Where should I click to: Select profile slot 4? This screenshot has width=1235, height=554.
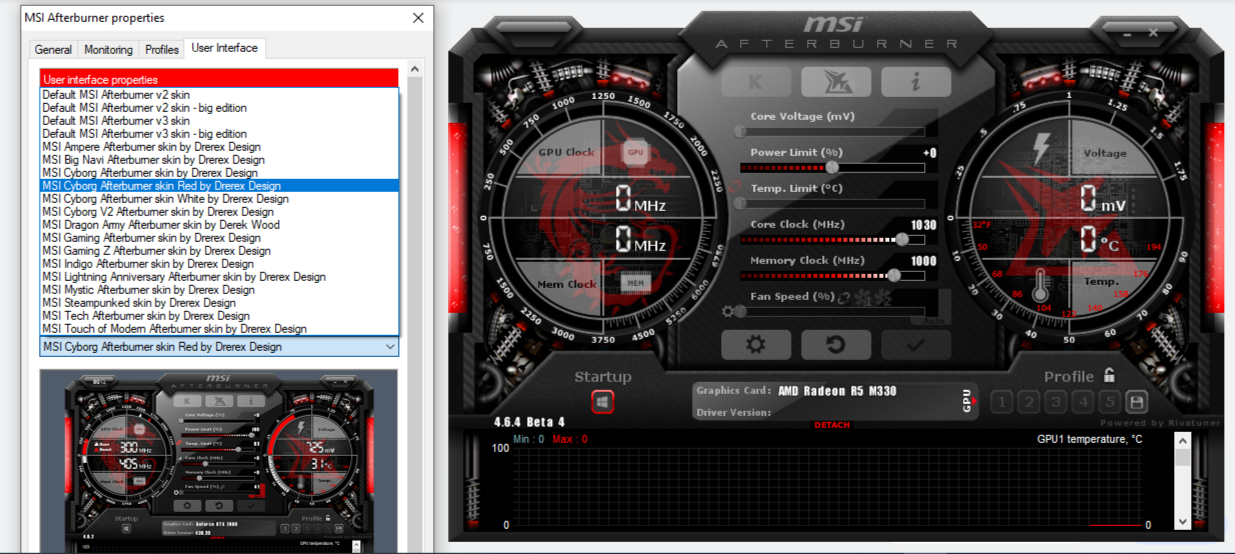tap(1083, 402)
